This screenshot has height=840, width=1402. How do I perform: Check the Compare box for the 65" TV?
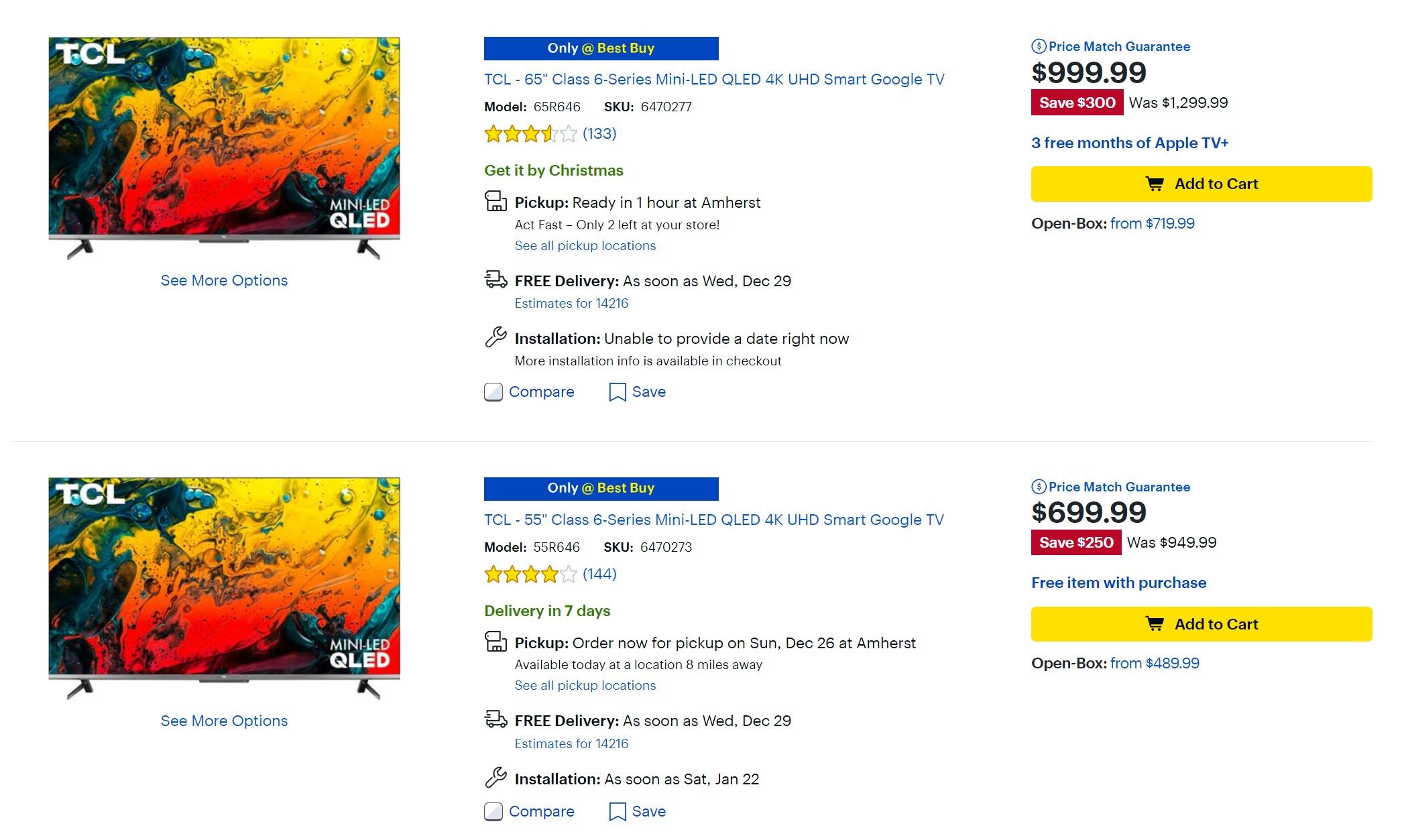[493, 392]
